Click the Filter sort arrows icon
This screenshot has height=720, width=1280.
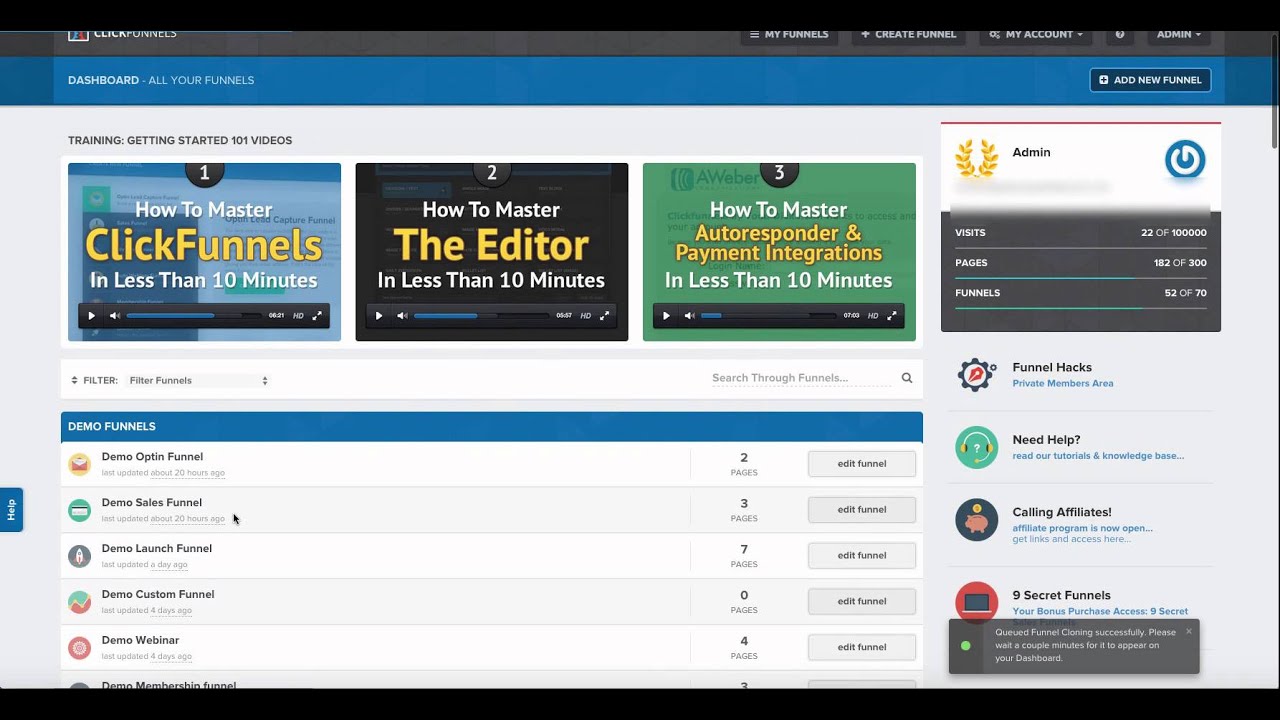point(74,381)
